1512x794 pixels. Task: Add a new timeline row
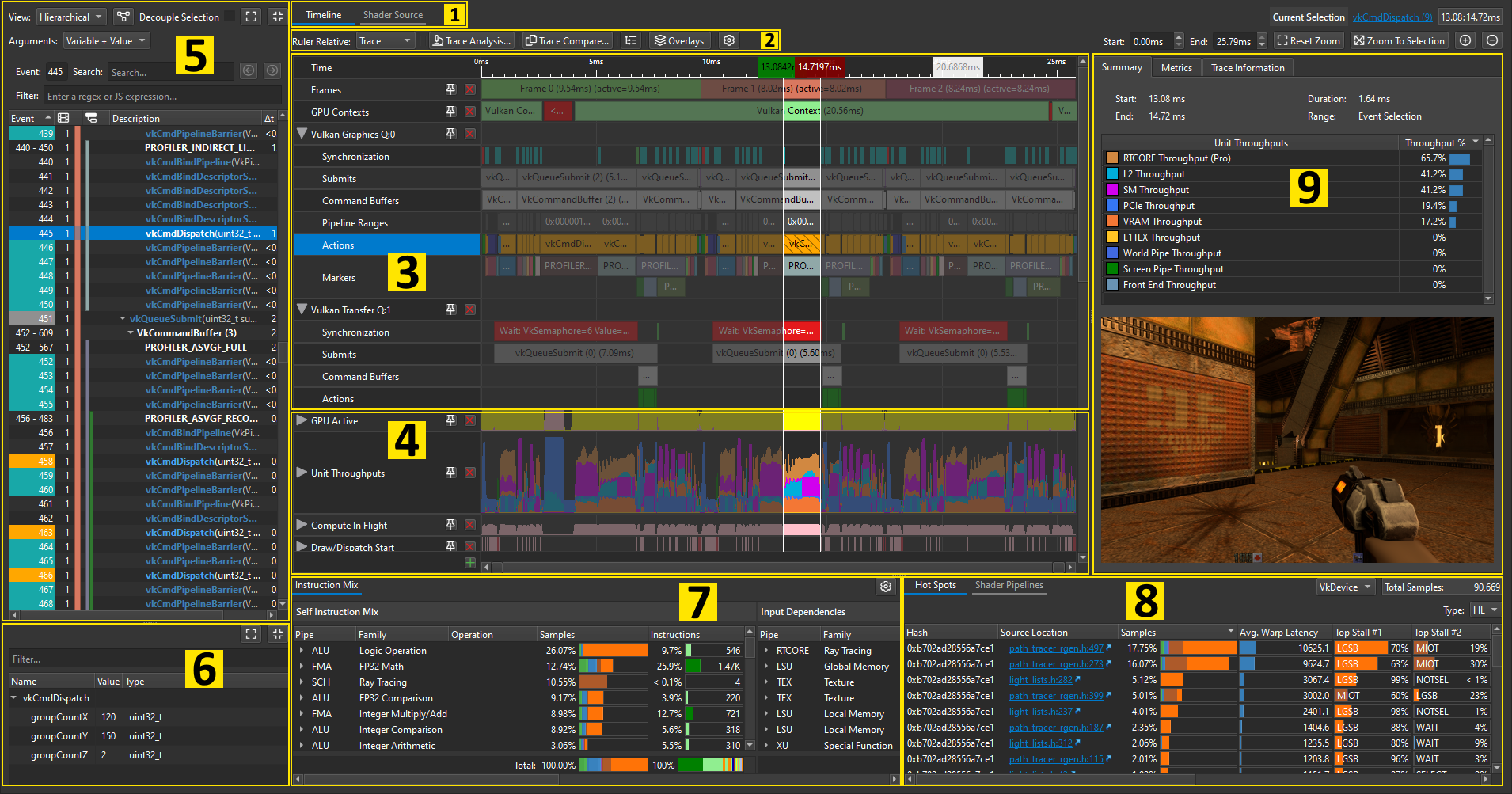click(470, 562)
